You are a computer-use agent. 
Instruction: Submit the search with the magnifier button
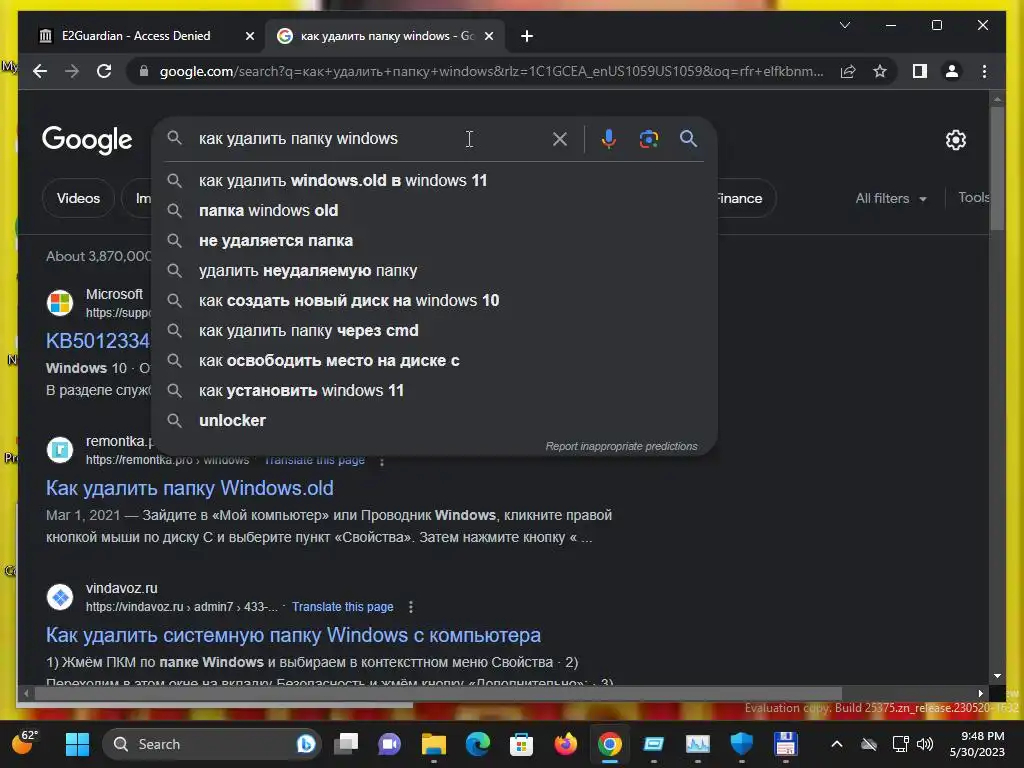pyautogui.click(x=688, y=138)
